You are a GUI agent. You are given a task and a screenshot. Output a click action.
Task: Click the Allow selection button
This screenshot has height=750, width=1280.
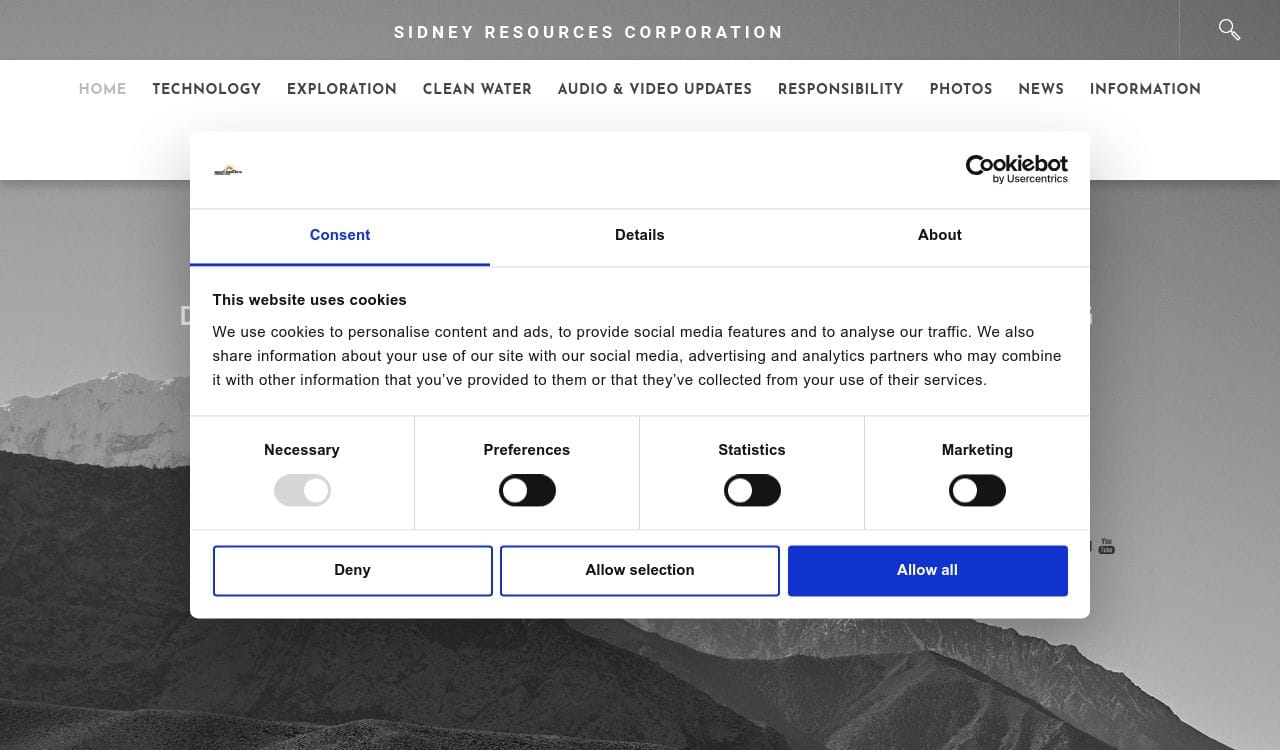coord(639,570)
